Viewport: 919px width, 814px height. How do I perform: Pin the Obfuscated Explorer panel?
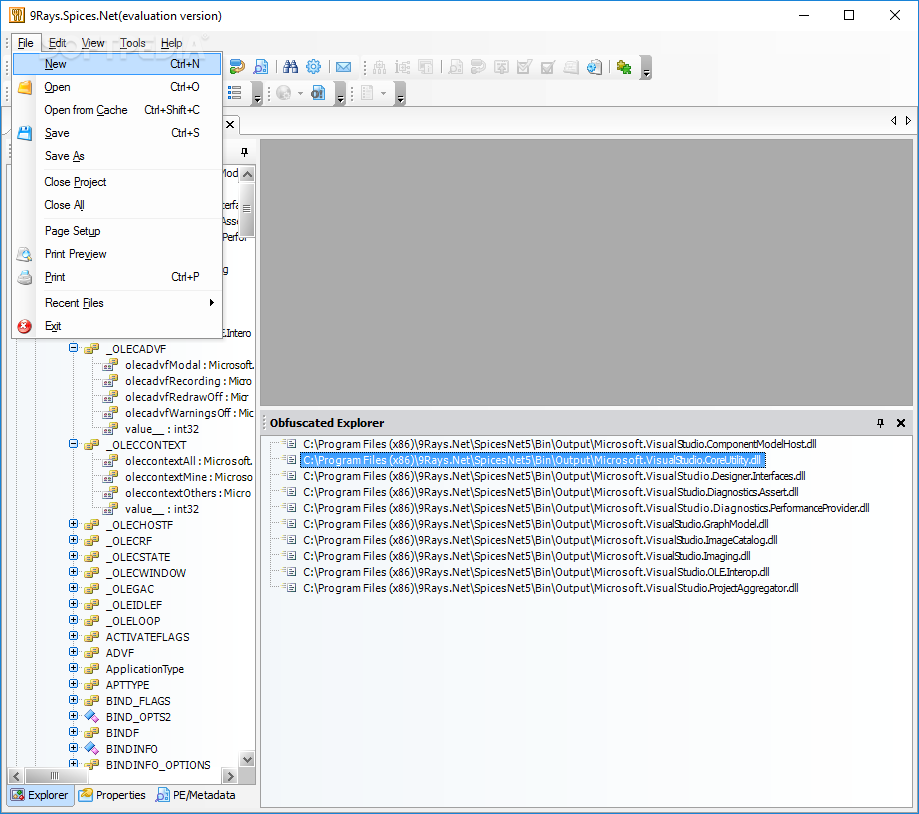coord(880,423)
